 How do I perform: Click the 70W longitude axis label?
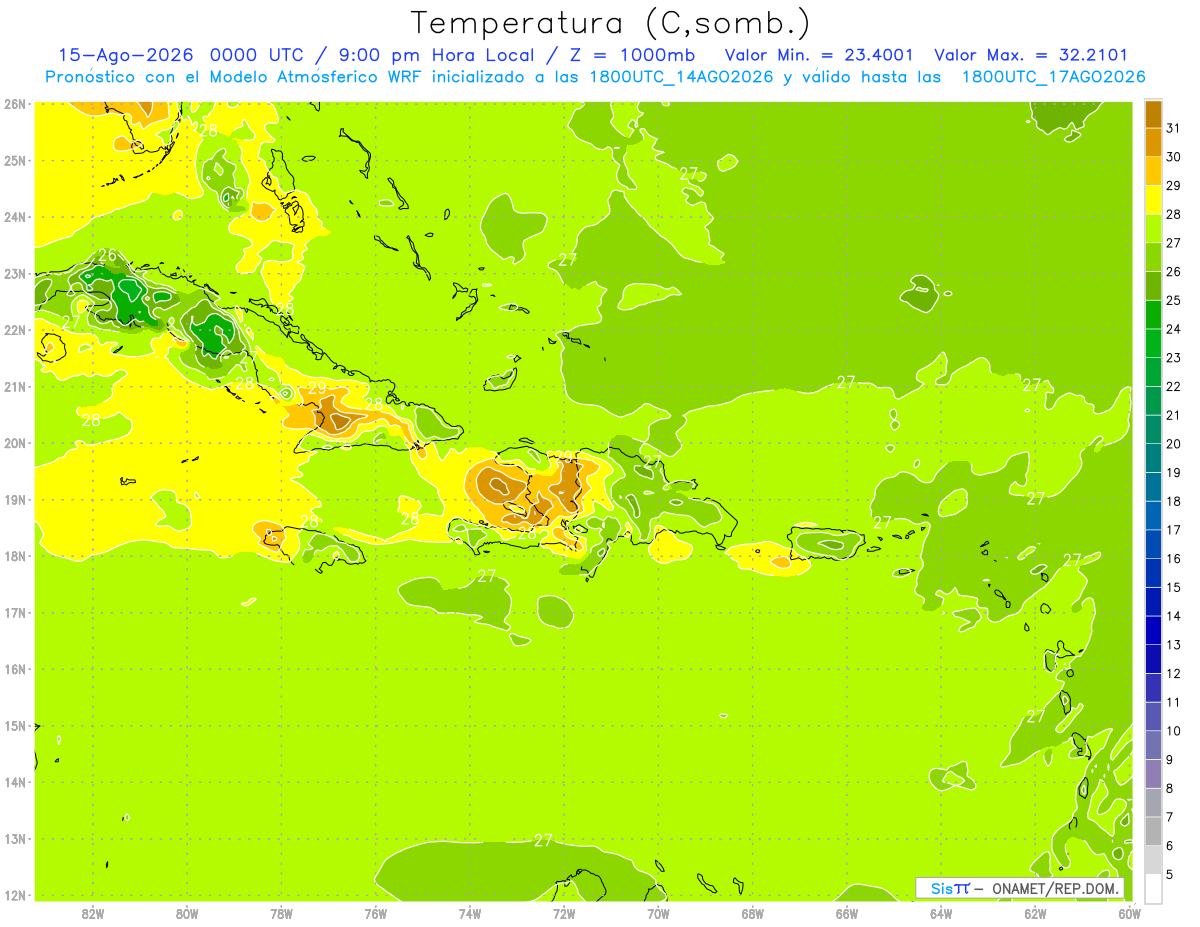pos(658,913)
